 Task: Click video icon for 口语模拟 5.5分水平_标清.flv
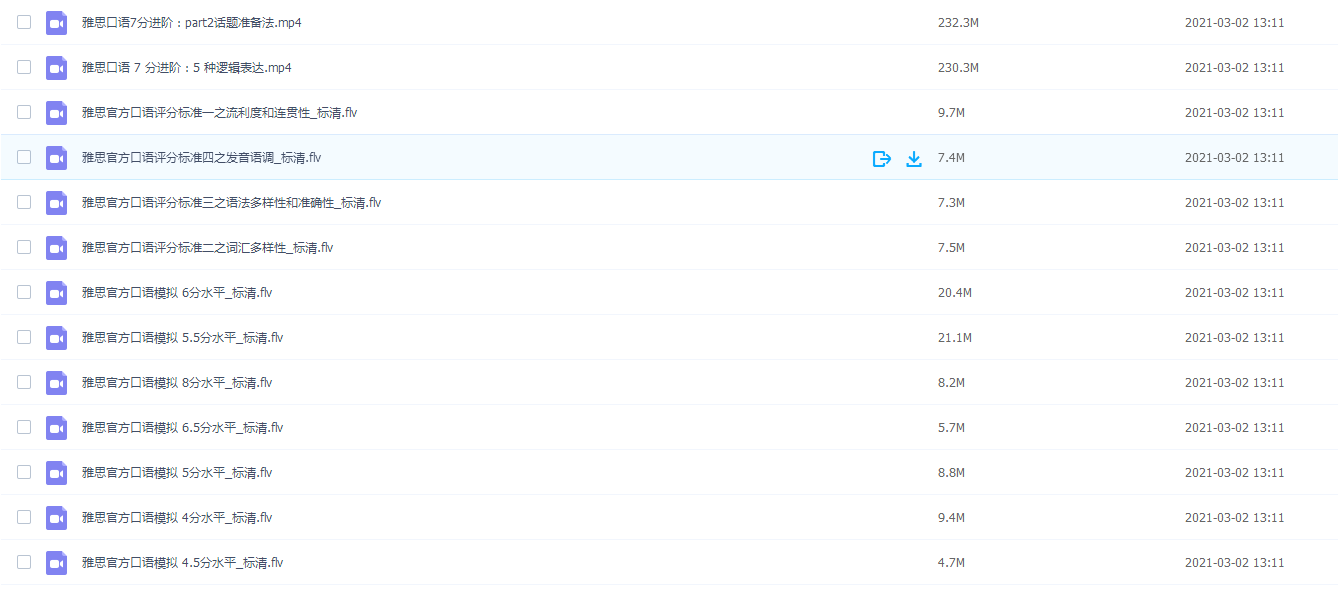tap(56, 338)
